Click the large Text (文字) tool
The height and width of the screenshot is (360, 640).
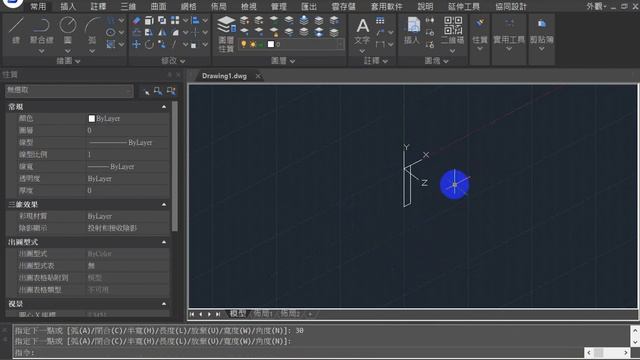362,31
